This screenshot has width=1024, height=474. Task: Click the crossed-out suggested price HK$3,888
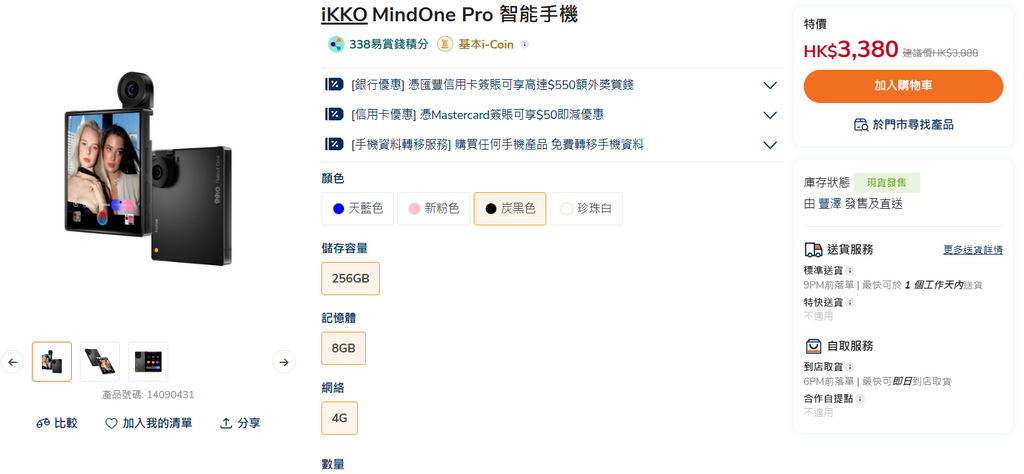(x=940, y=53)
